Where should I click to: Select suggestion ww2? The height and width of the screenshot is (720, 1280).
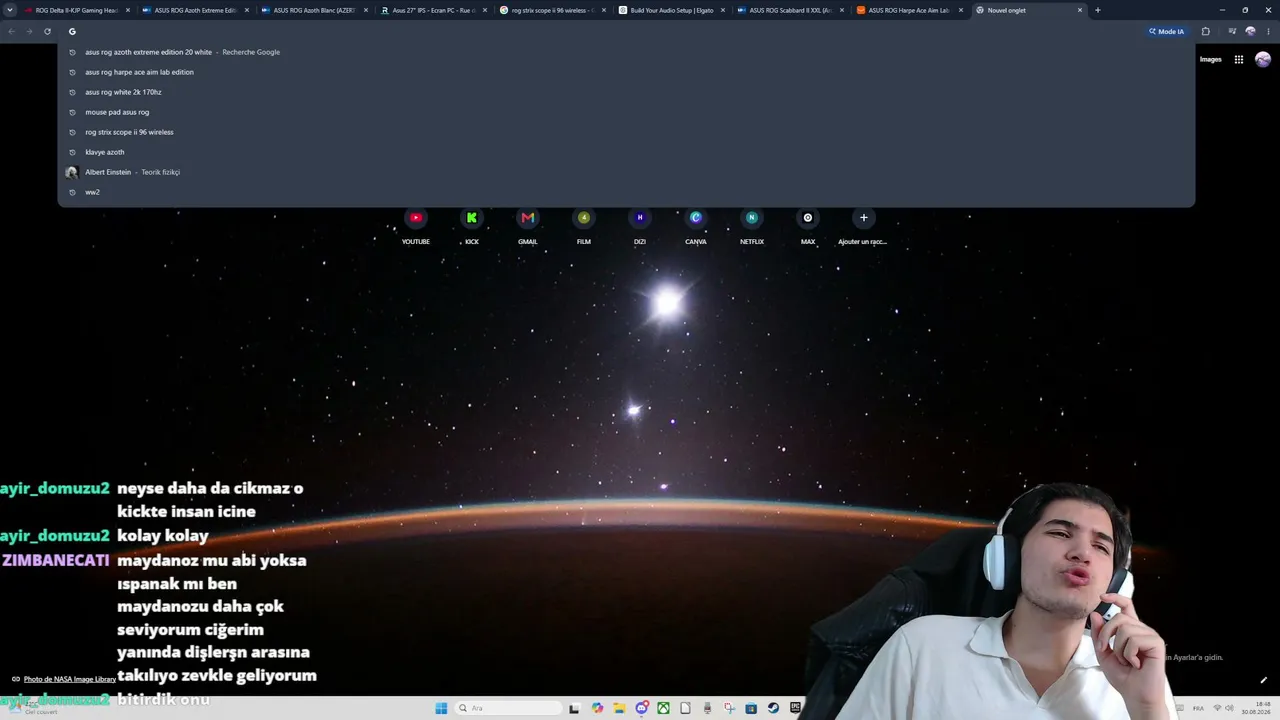pos(626,192)
